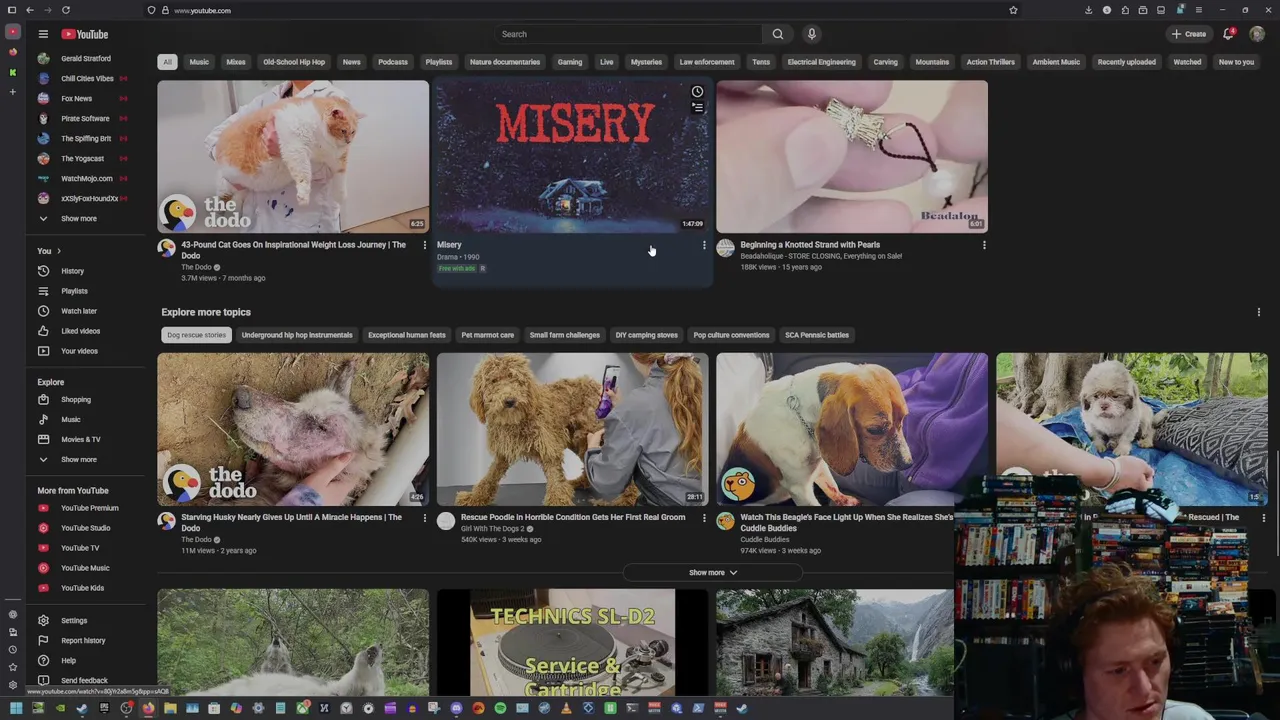Expand the You section chevron
Viewport: 1280px width, 720px height.
(x=58, y=251)
